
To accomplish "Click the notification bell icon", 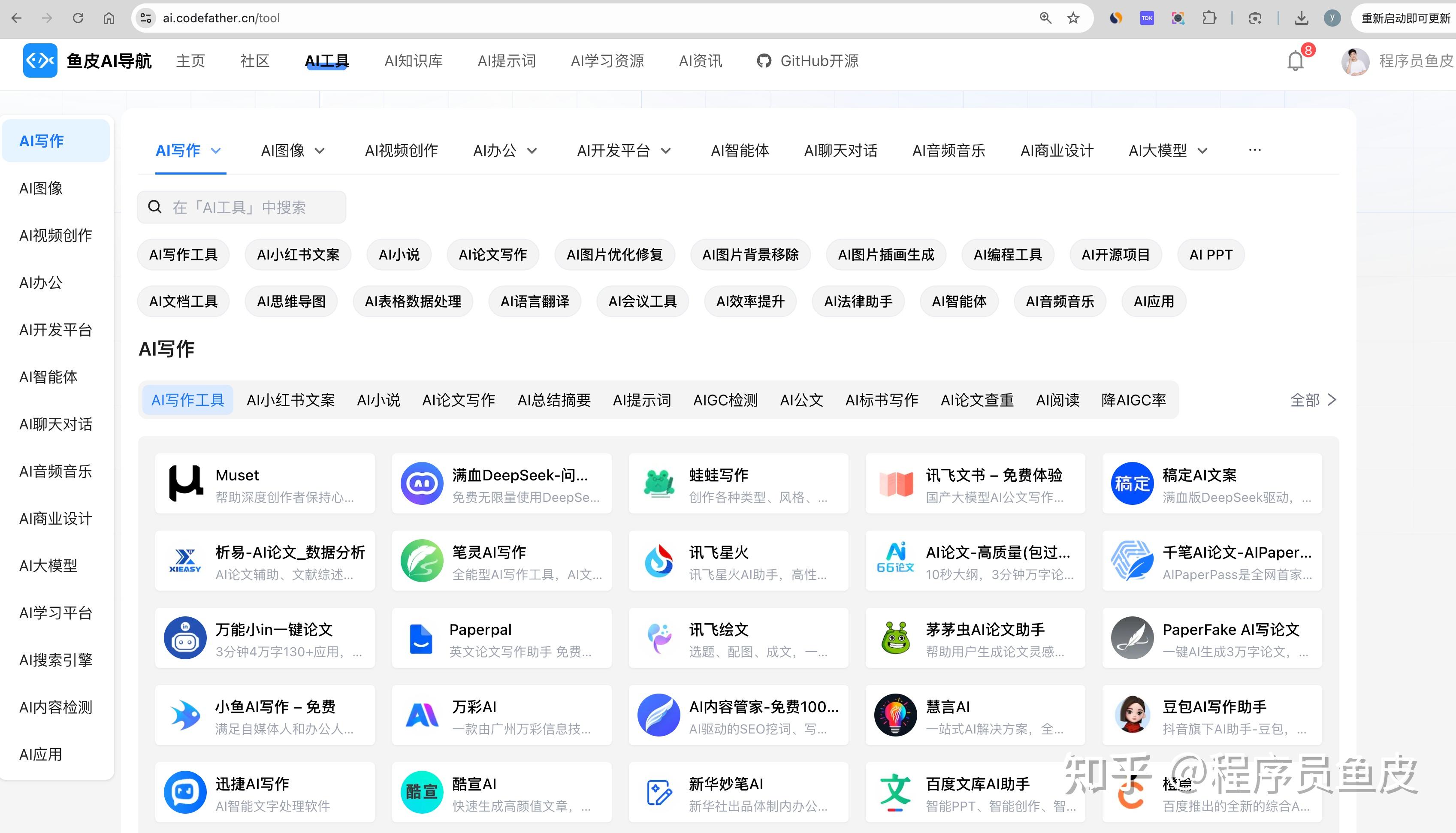I will (x=1295, y=60).
